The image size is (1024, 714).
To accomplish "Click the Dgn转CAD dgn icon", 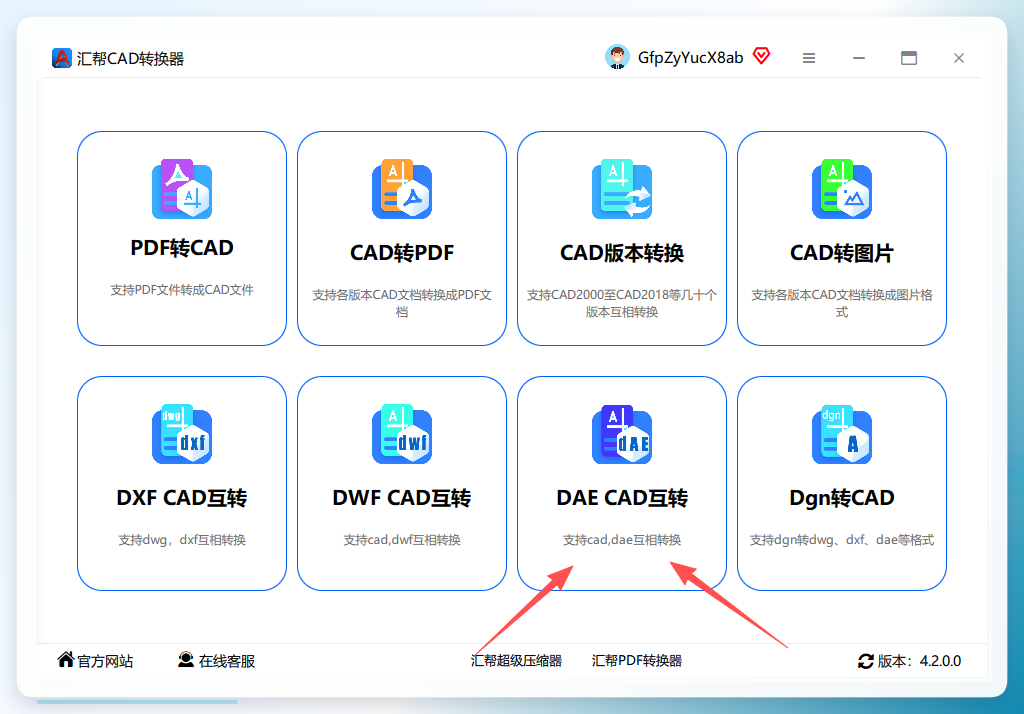I will click(x=842, y=434).
